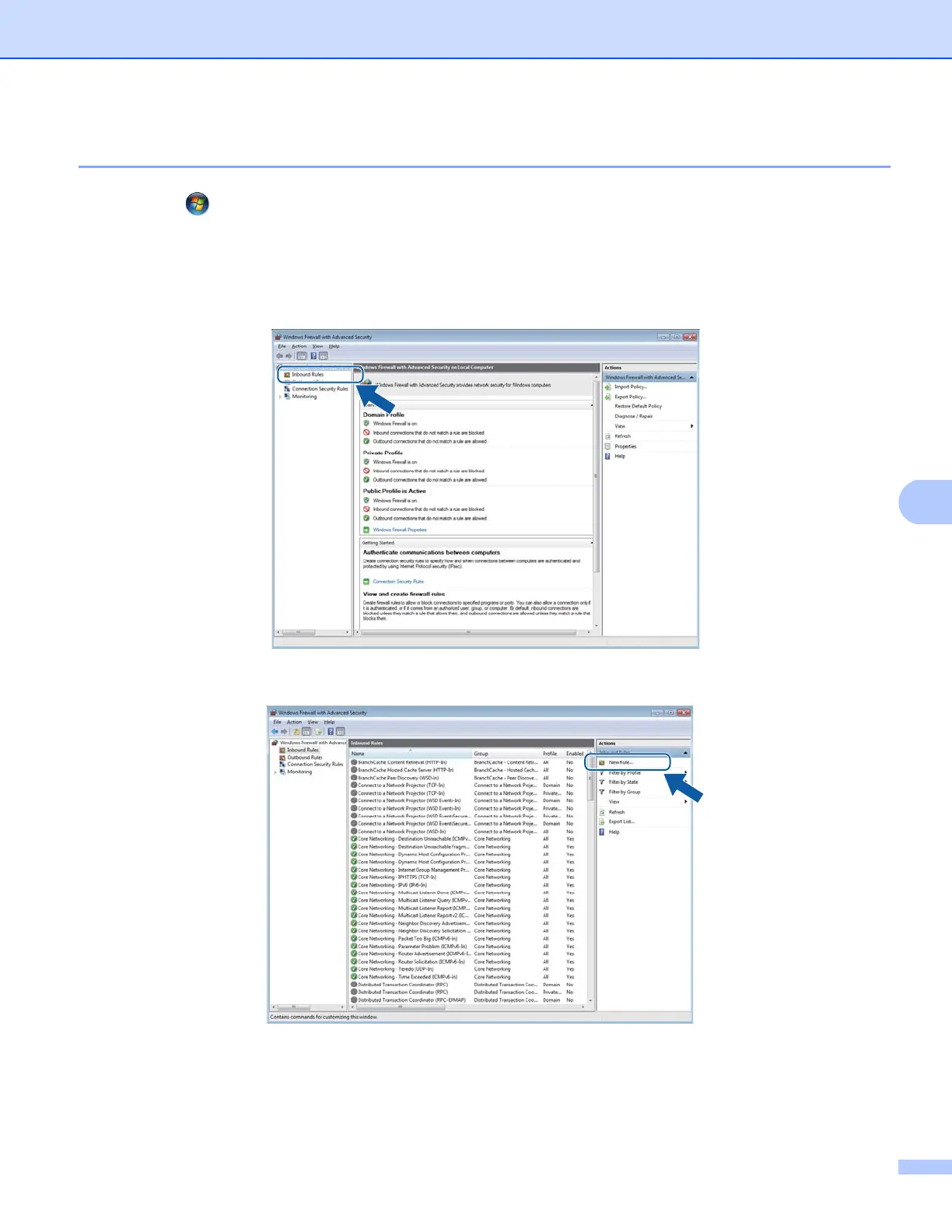Click Diagnose / Repair action
This screenshot has width=952, height=1232.
point(633,416)
